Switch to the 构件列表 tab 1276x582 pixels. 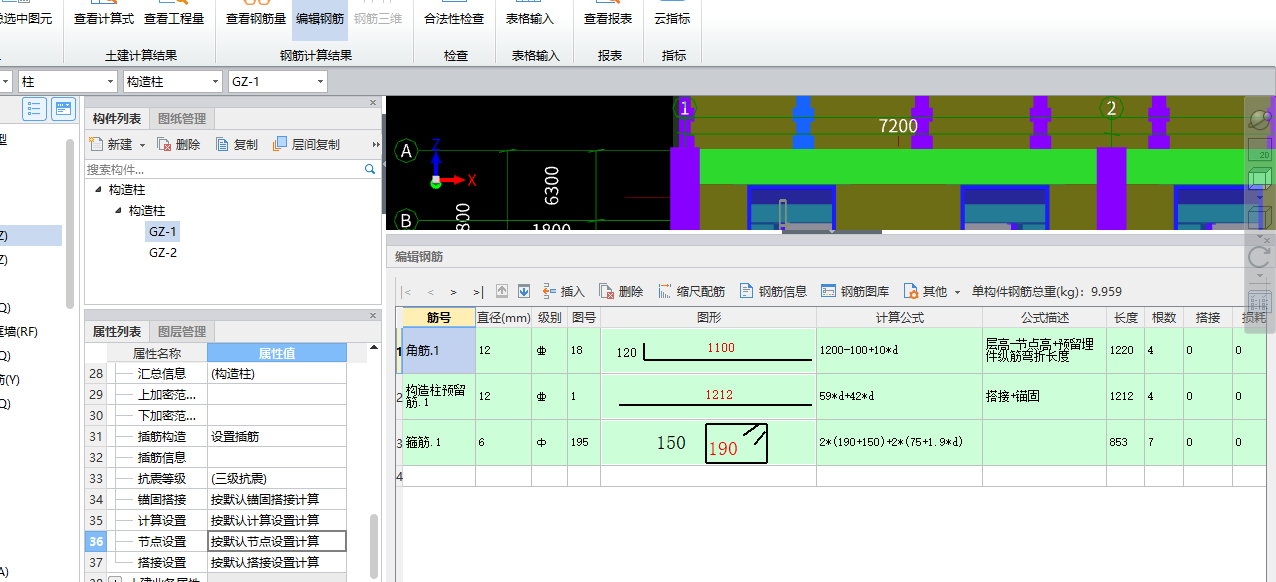[117, 119]
